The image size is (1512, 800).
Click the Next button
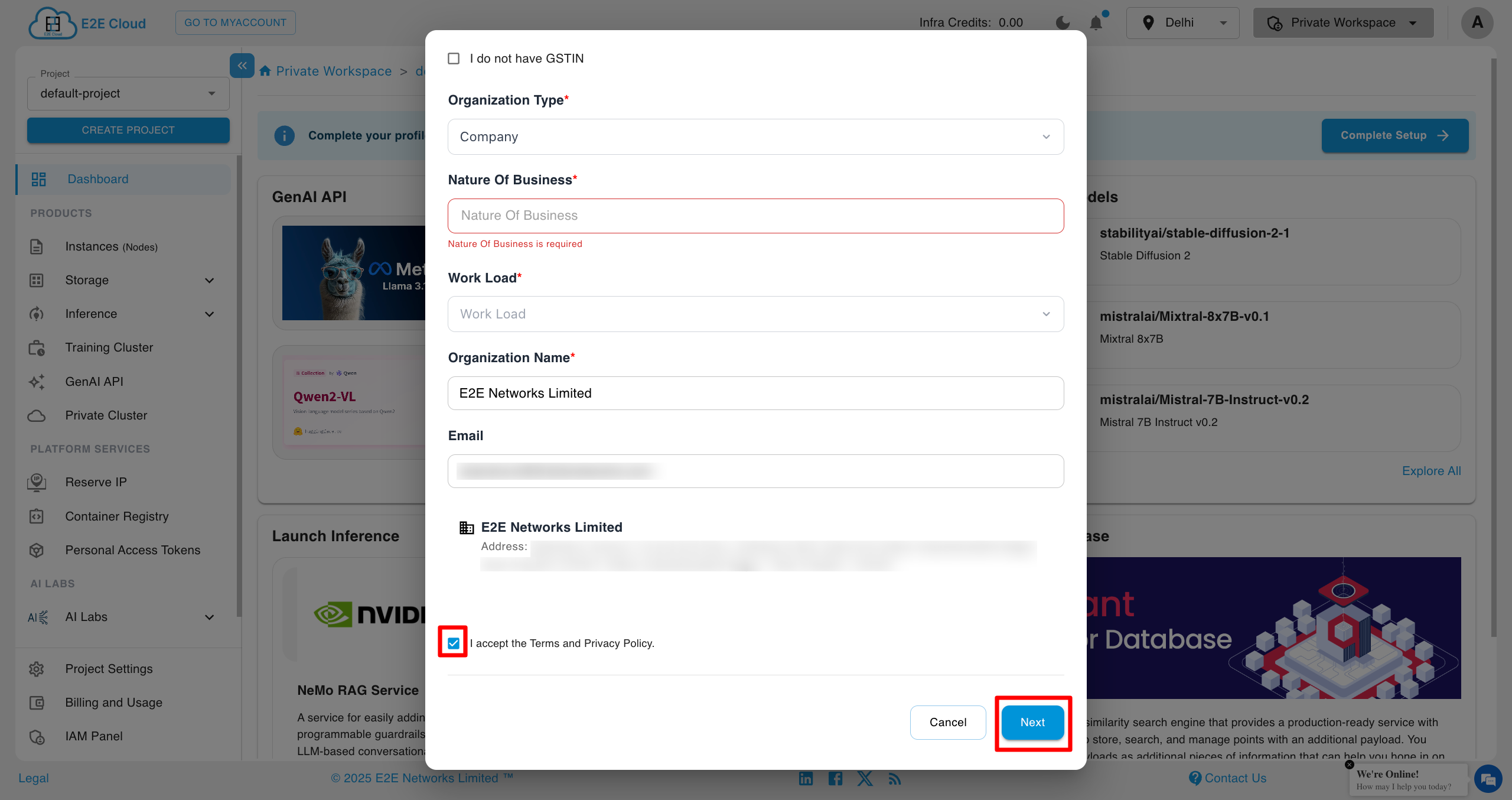[1032, 722]
